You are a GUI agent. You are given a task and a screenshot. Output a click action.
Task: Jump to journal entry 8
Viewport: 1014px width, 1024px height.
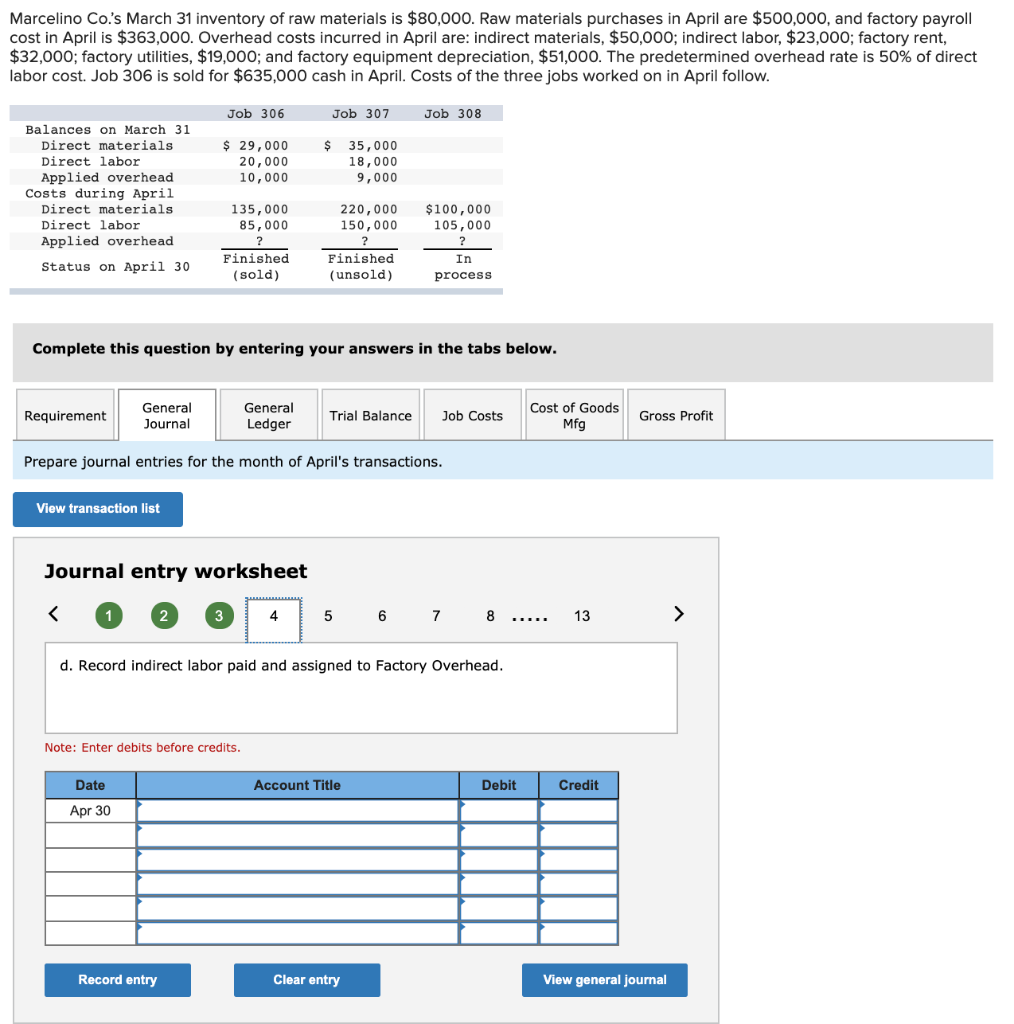[x=490, y=616]
